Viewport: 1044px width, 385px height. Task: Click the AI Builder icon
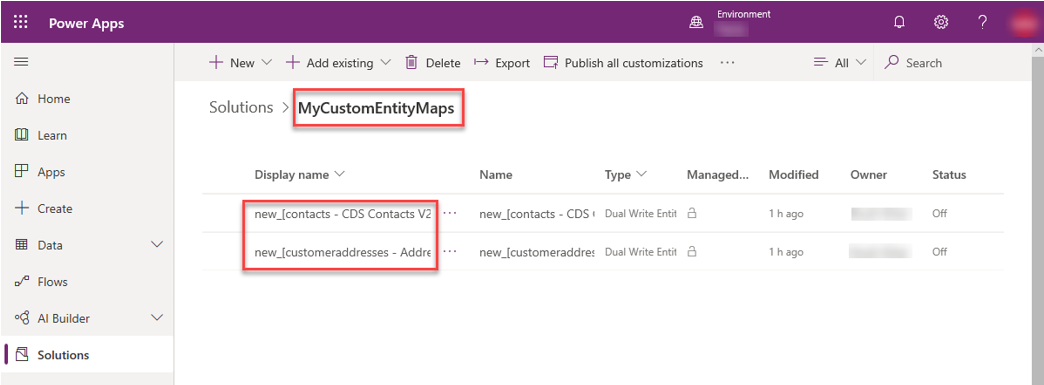tap(21, 318)
